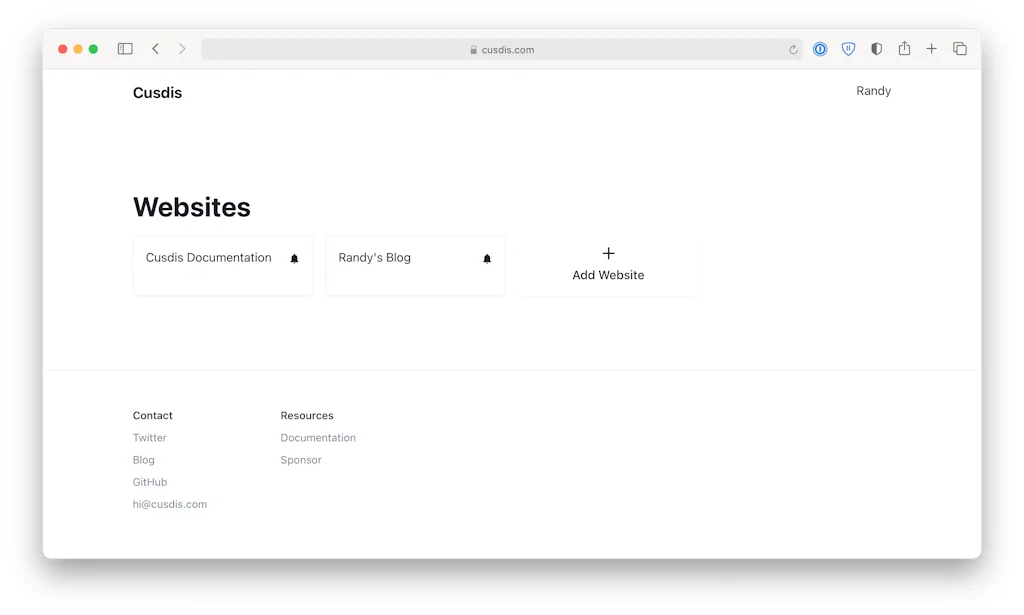
Task: Open the GitHub link
Action: (x=149, y=481)
